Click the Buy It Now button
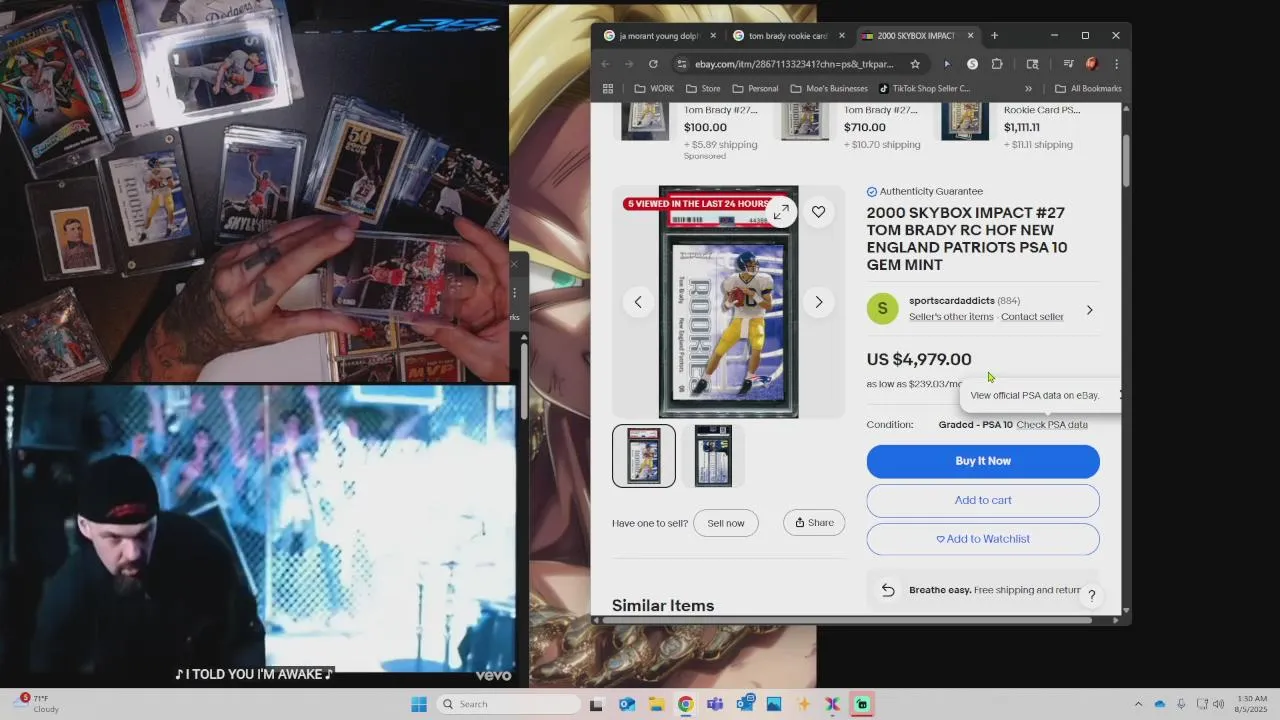Image resolution: width=1280 pixels, height=720 pixels. tap(983, 461)
